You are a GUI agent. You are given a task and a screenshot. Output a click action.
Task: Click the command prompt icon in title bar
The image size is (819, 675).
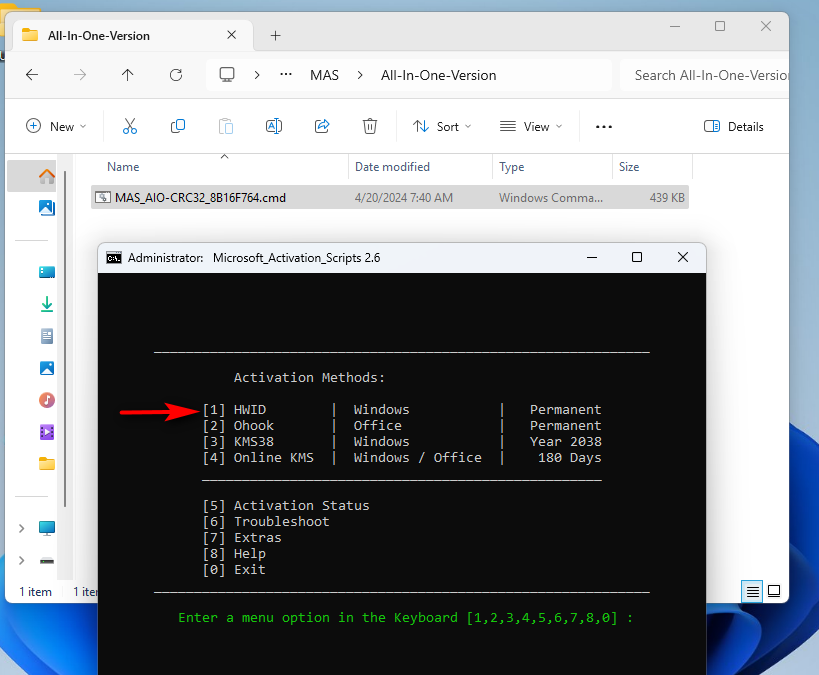(114, 258)
